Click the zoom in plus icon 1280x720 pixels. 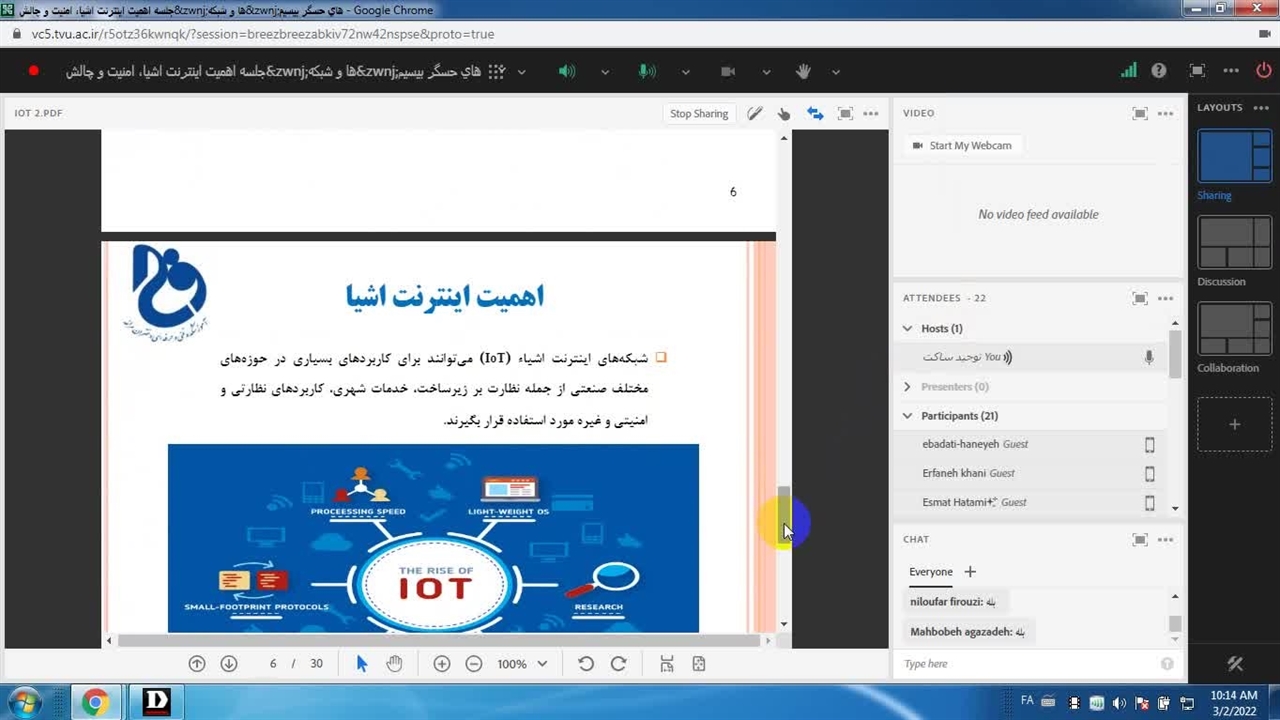click(x=442, y=664)
